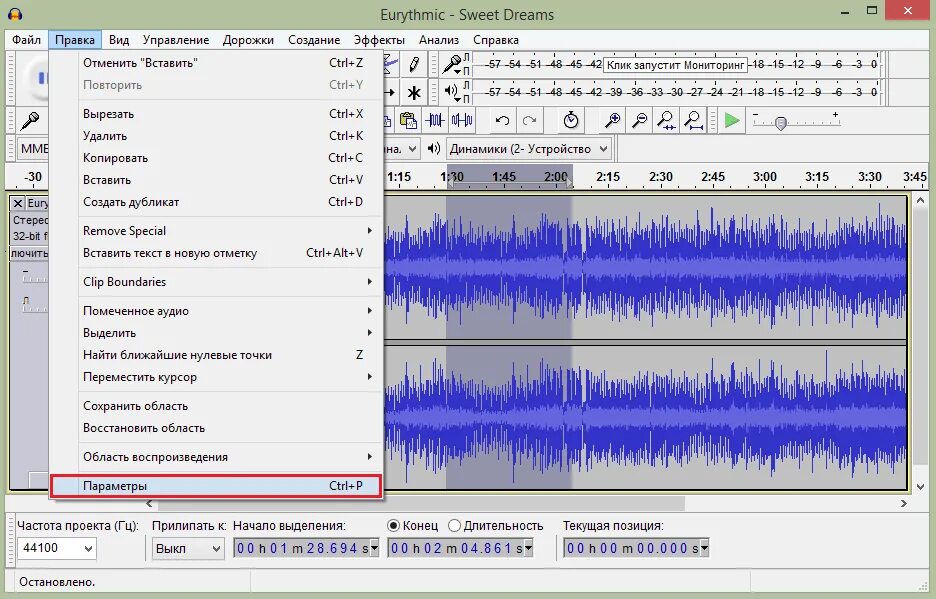Click the Undo arrow in toolbar
The height and width of the screenshot is (599, 936).
click(503, 121)
